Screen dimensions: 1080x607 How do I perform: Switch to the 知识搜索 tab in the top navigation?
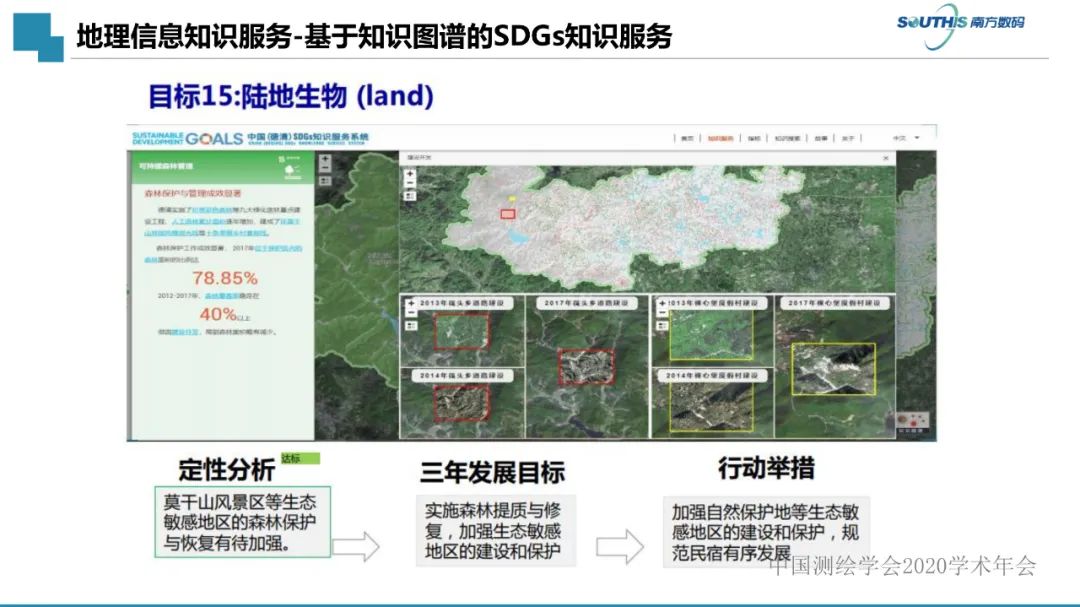pos(790,138)
